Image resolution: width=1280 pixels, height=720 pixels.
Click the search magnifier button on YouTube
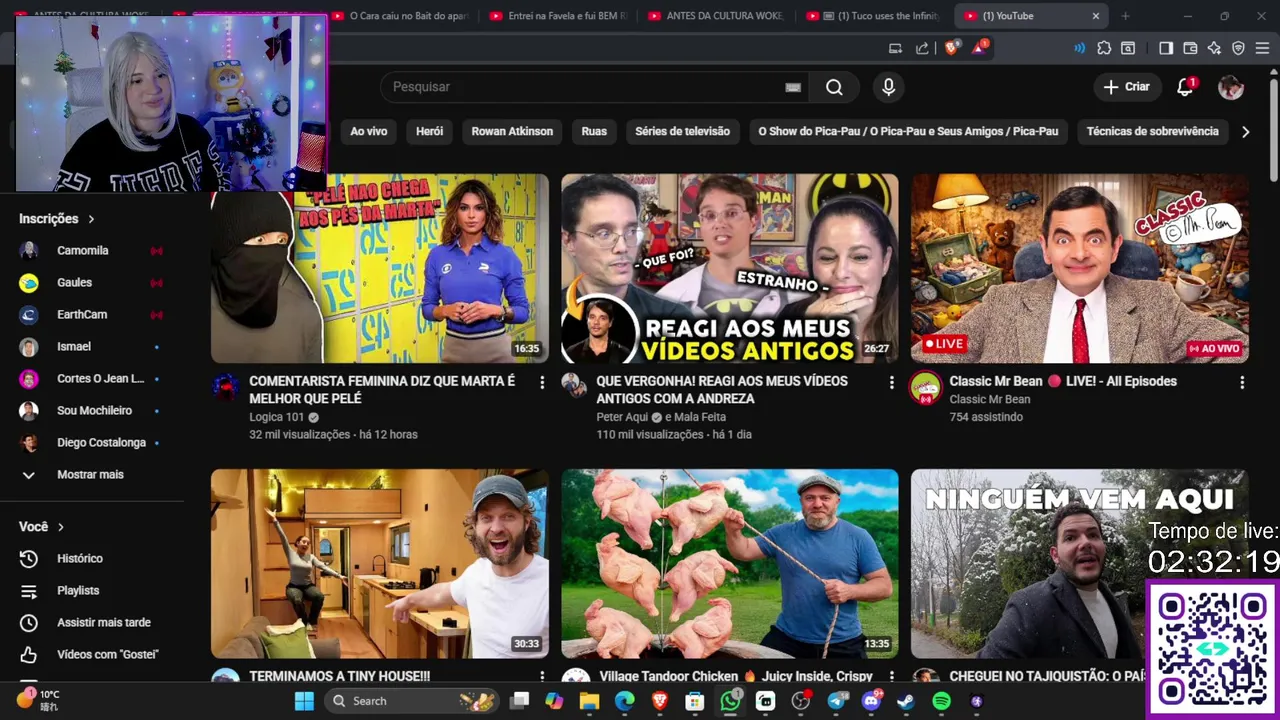tap(834, 87)
